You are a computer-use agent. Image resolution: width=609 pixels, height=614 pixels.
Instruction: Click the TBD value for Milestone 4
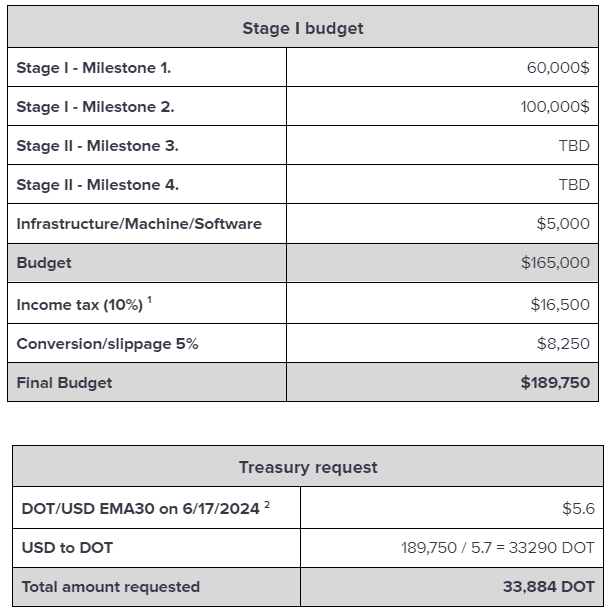tap(573, 185)
